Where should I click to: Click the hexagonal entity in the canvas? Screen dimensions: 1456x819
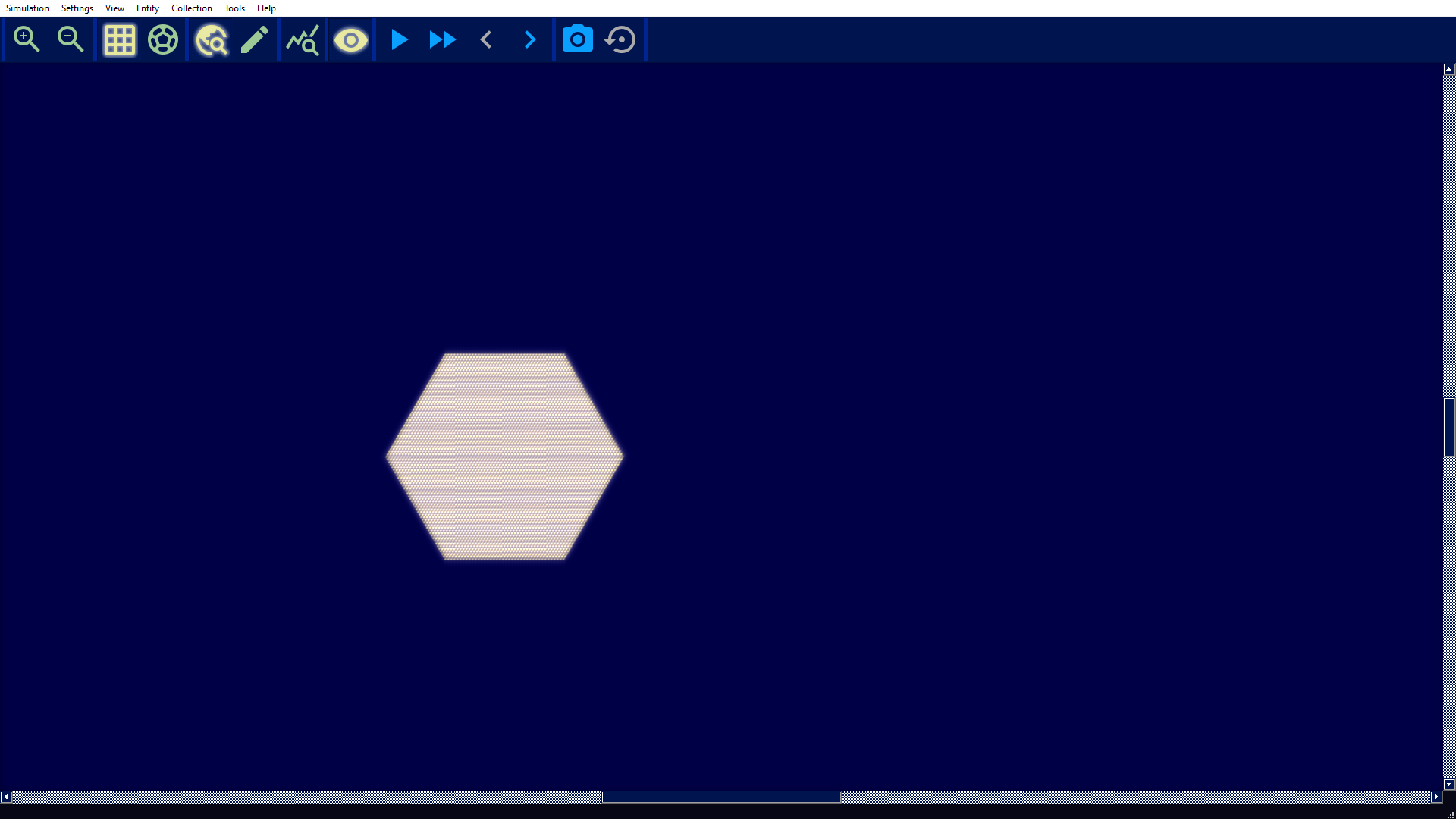pyautogui.click(x=504, y=455)
